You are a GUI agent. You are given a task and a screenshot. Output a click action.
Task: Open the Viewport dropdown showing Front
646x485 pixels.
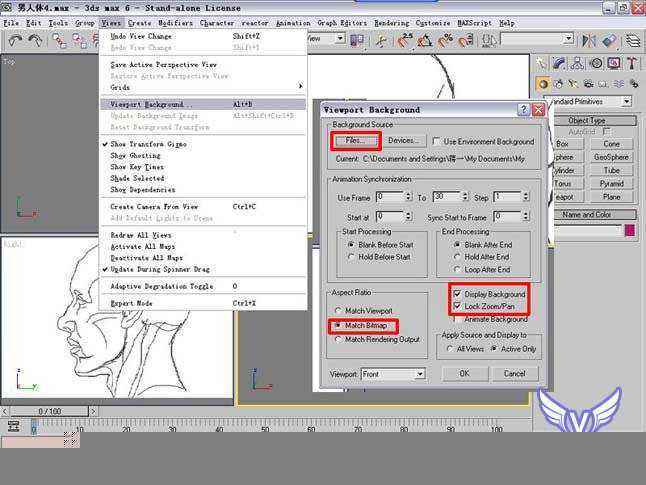tap(393, 374)
